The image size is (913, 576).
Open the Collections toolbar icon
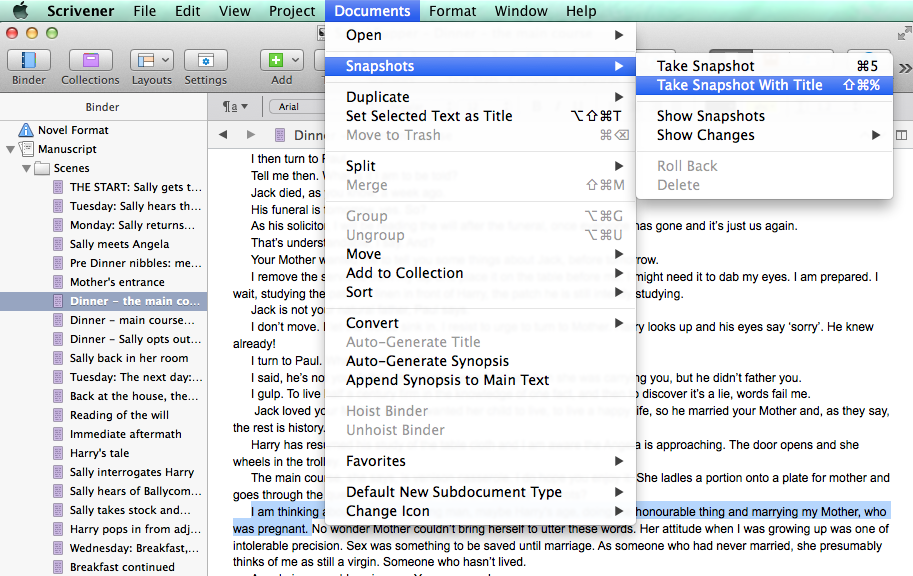(x=90, y=61)
